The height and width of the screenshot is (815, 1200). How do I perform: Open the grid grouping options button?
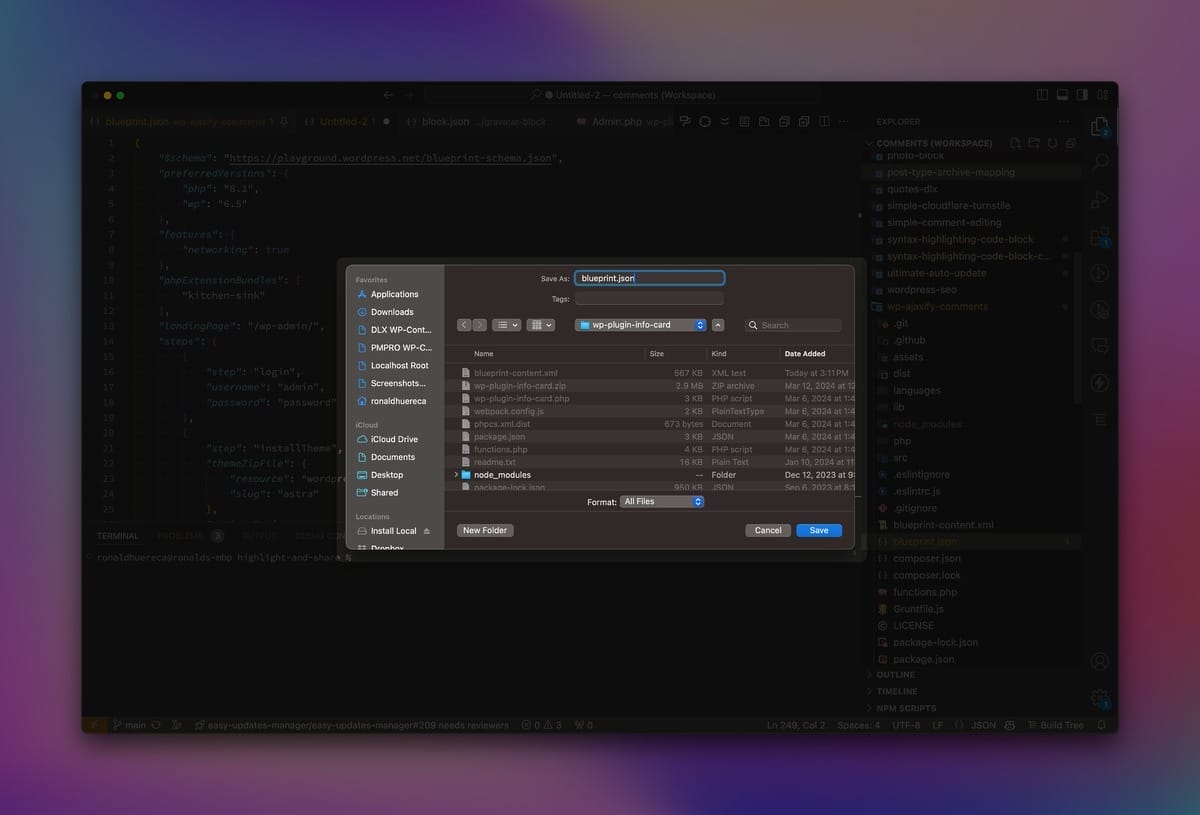click(x=541, y=325)
